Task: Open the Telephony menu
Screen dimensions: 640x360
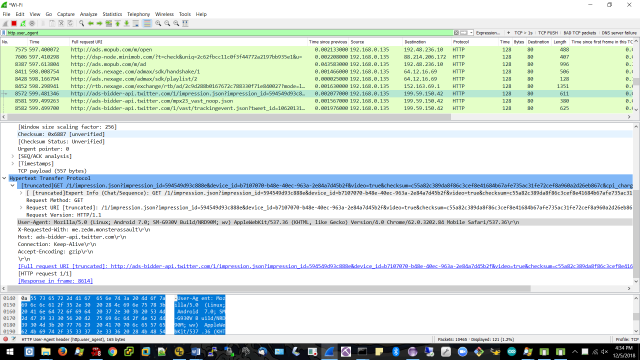Action: click(138, 14)
